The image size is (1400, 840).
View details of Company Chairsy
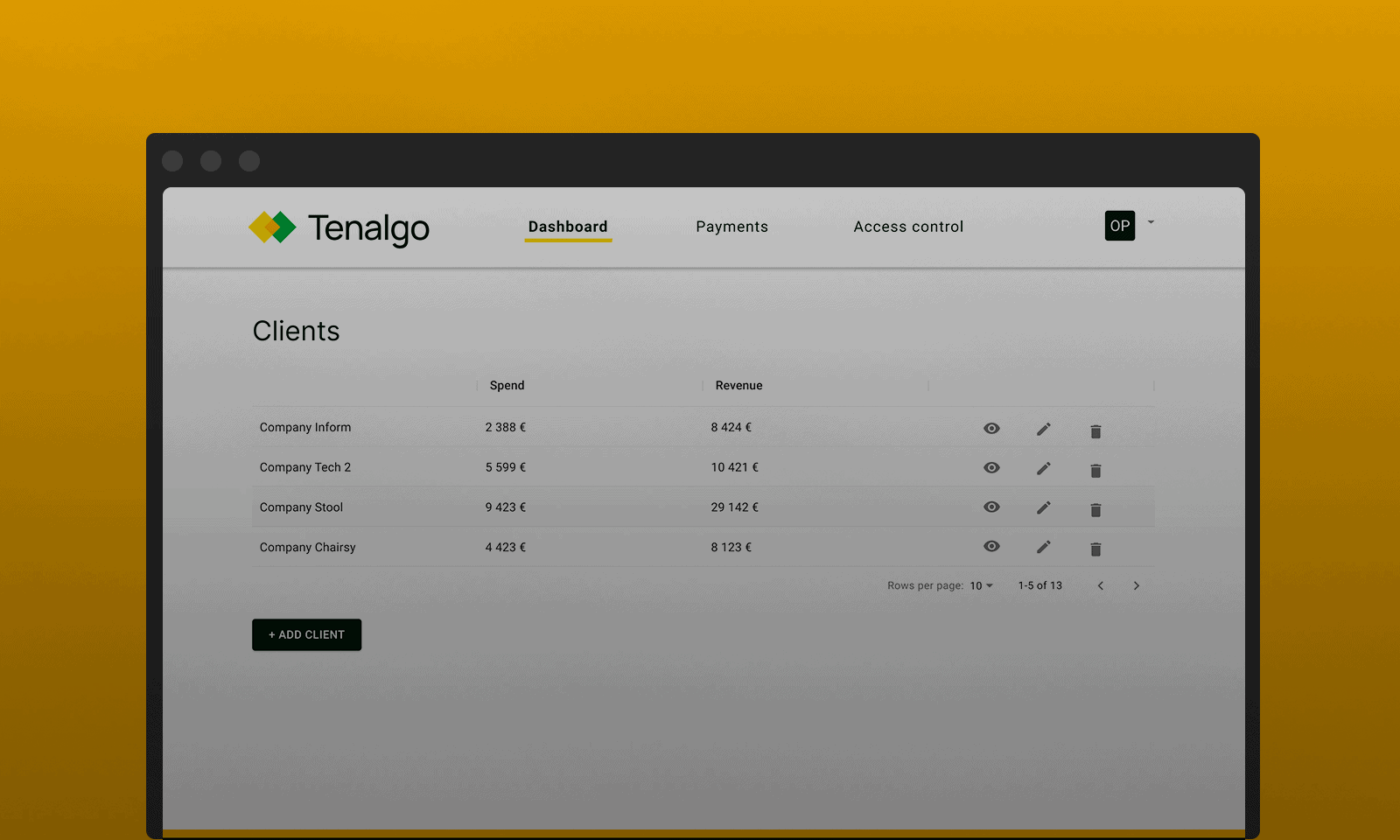click(991, 546)
